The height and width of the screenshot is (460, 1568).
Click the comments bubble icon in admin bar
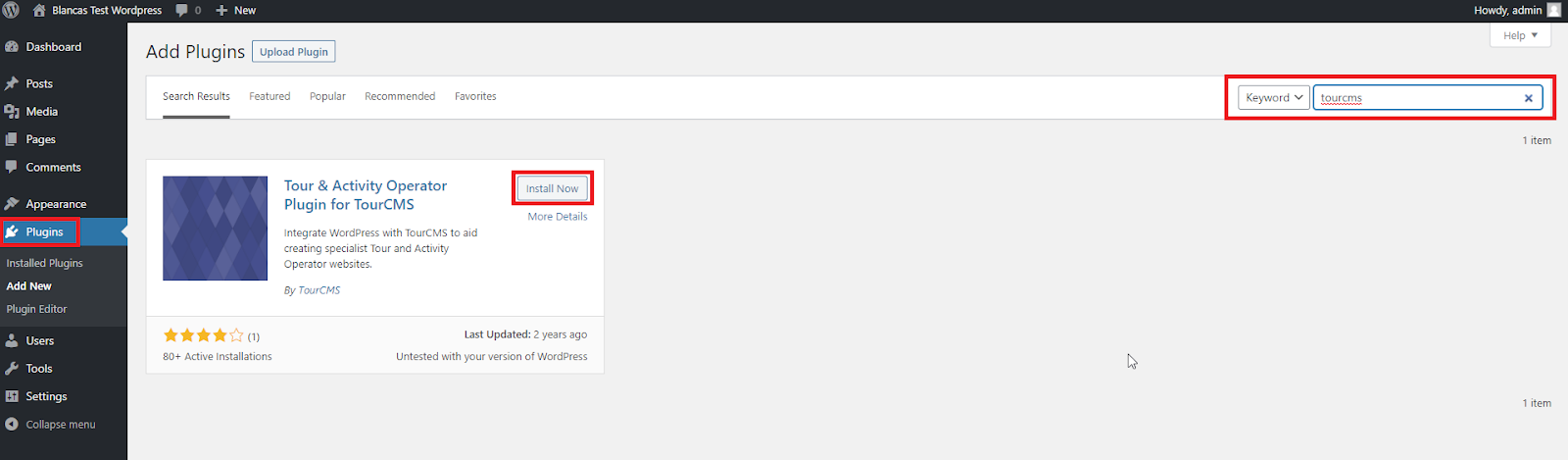182,10
